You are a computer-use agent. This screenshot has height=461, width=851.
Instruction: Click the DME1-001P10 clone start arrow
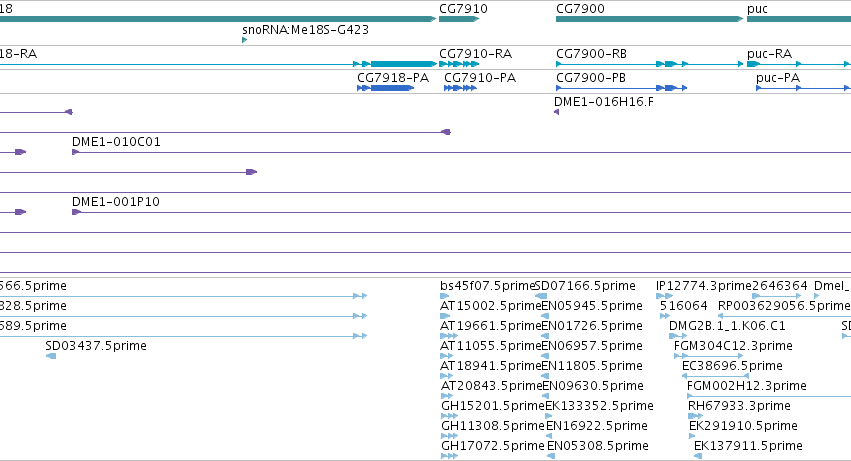[76, 212]
